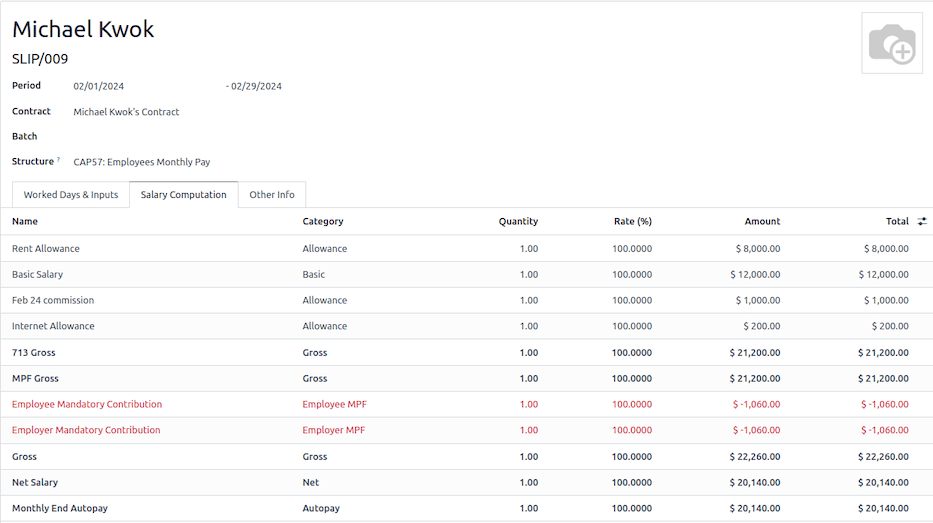Open the Employee Mandatory Contribution line
This screenshot has height=523, width=933.
pyautogui.click(x=87, y=405)
